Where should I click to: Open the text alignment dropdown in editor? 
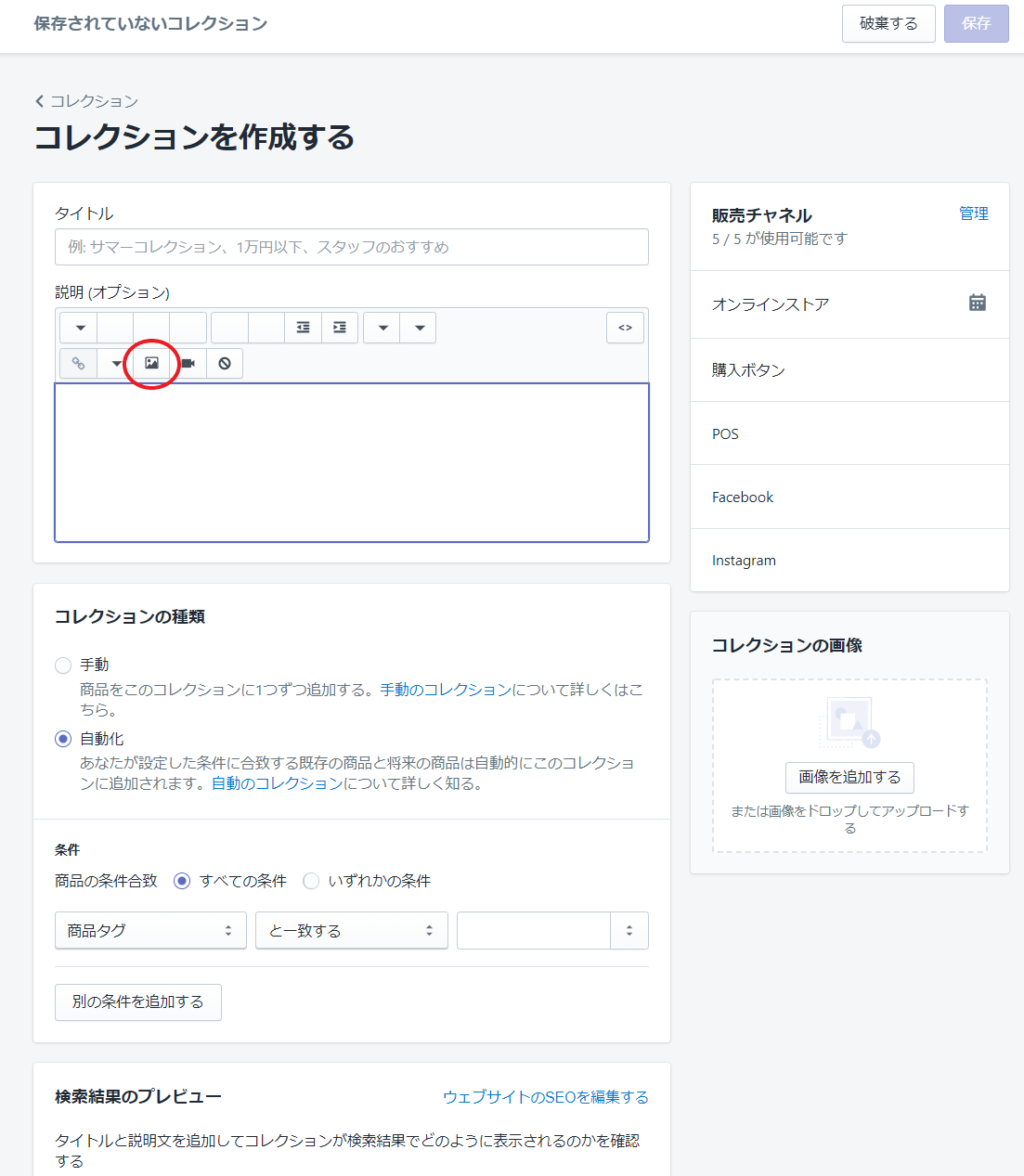(382, 328)
